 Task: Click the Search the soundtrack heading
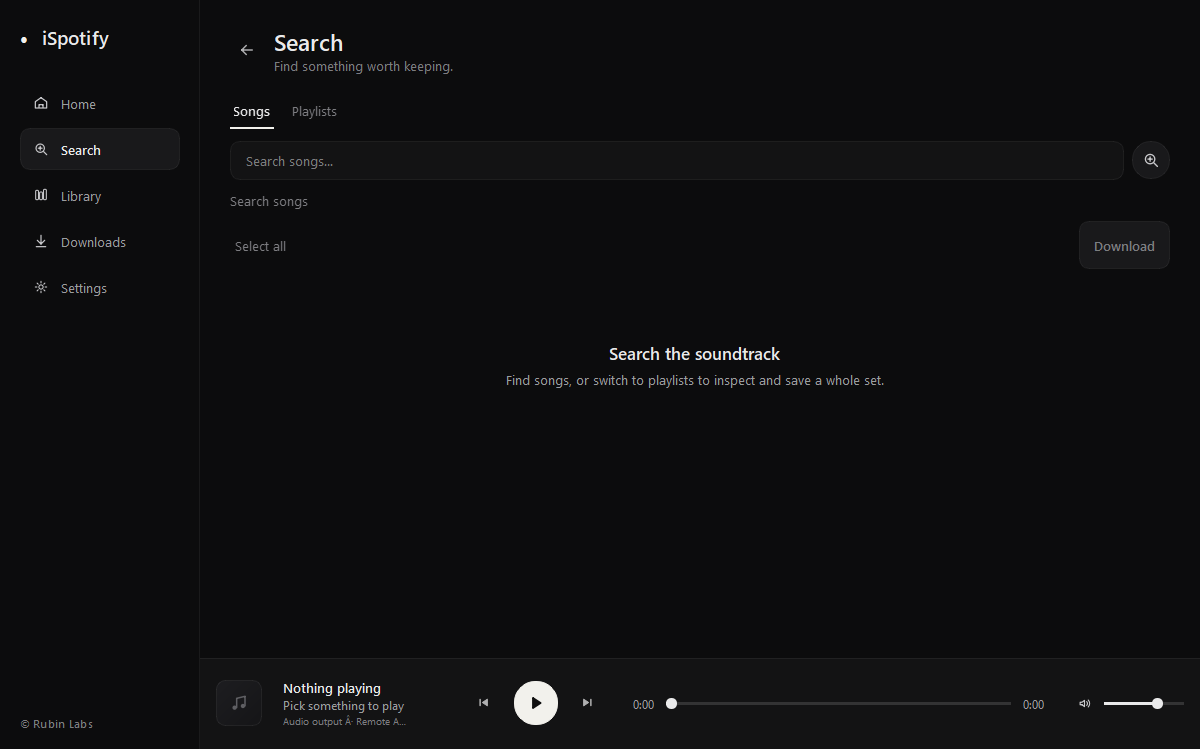click(694, 354)
